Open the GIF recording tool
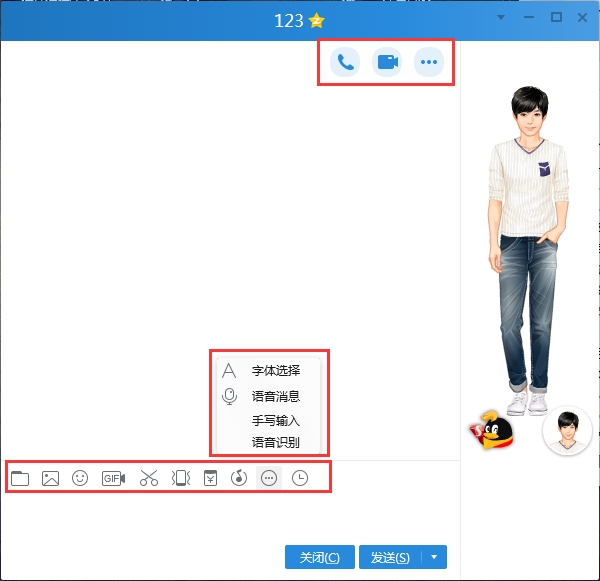The height and width of the screenshot is (581, 600). (x=113, y=478)
